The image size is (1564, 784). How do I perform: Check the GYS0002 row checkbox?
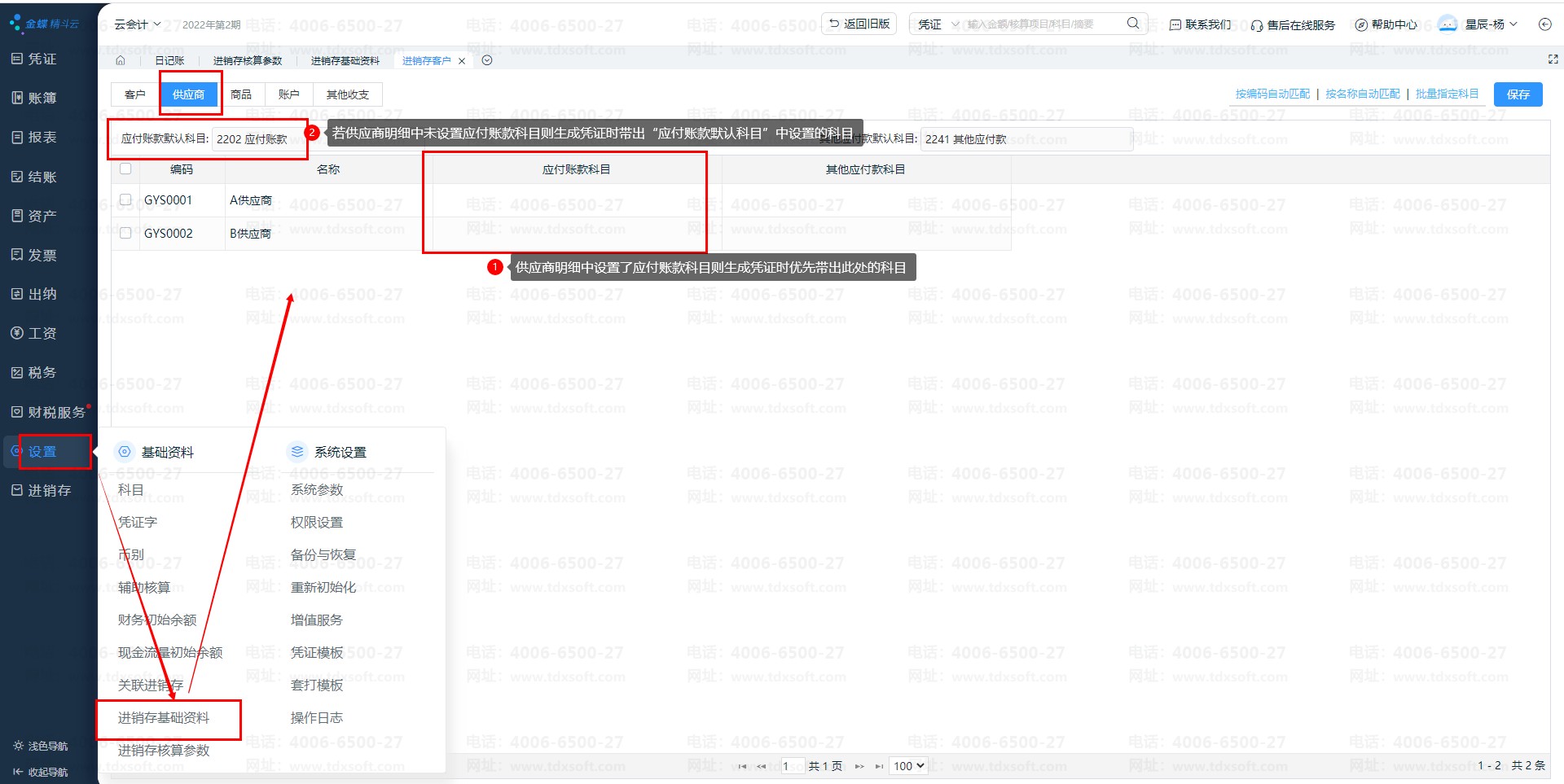tap(125, 233)
